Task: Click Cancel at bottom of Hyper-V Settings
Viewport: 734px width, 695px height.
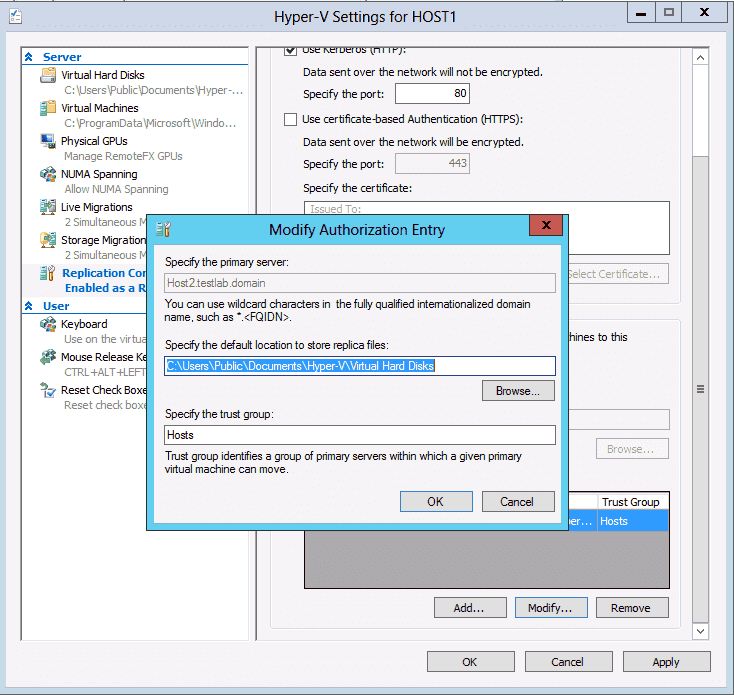Action: point(568,662)
